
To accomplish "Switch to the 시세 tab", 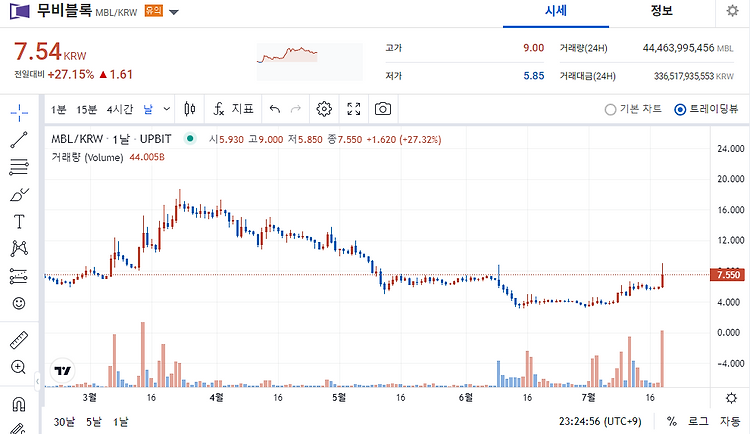I will 556,11.
